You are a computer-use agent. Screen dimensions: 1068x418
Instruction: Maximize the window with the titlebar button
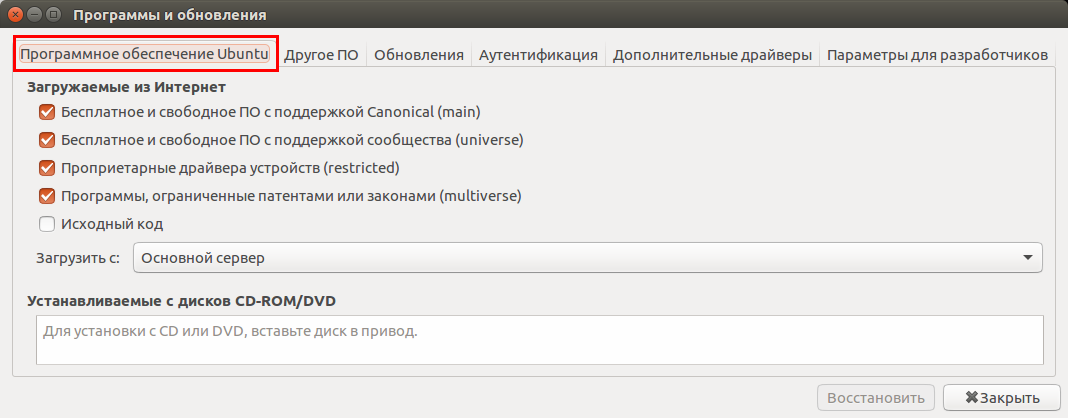coord(52,15)
